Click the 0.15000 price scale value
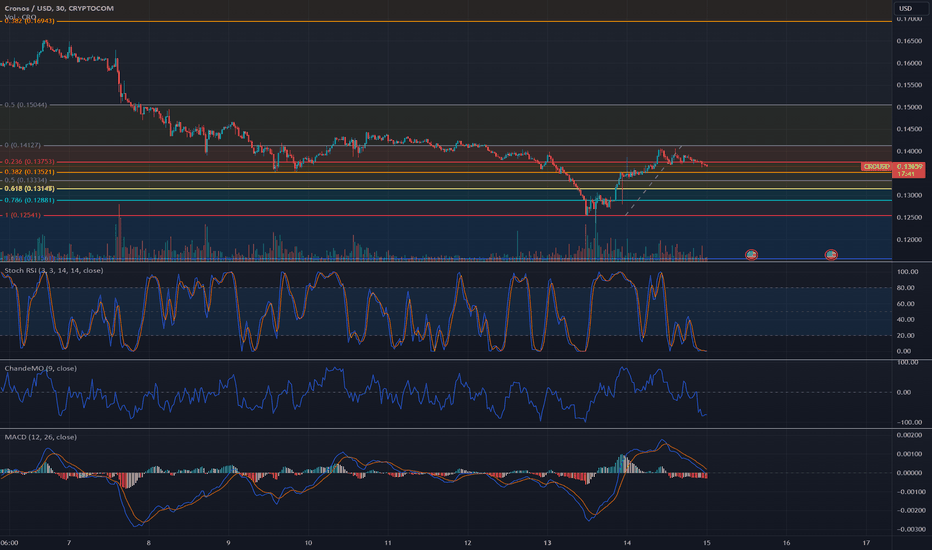The image size is (932, 550). pos(909,107)
